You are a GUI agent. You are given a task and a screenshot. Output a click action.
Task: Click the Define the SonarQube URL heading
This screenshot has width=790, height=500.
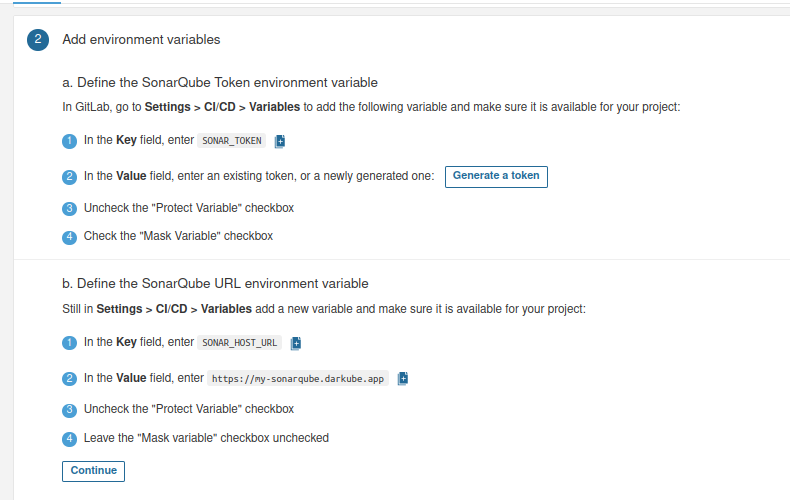(x=215, y=283)
